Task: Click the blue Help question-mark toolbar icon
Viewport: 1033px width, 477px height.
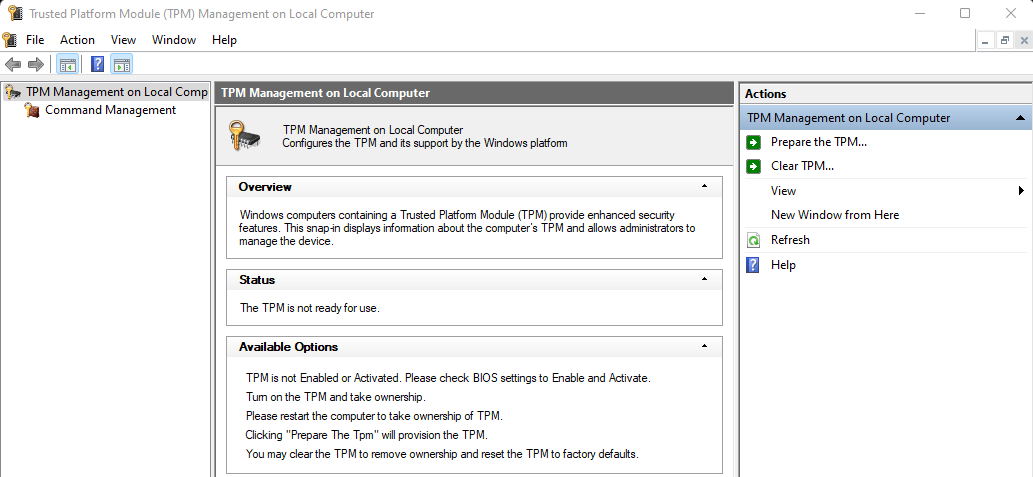Action: 97,65
